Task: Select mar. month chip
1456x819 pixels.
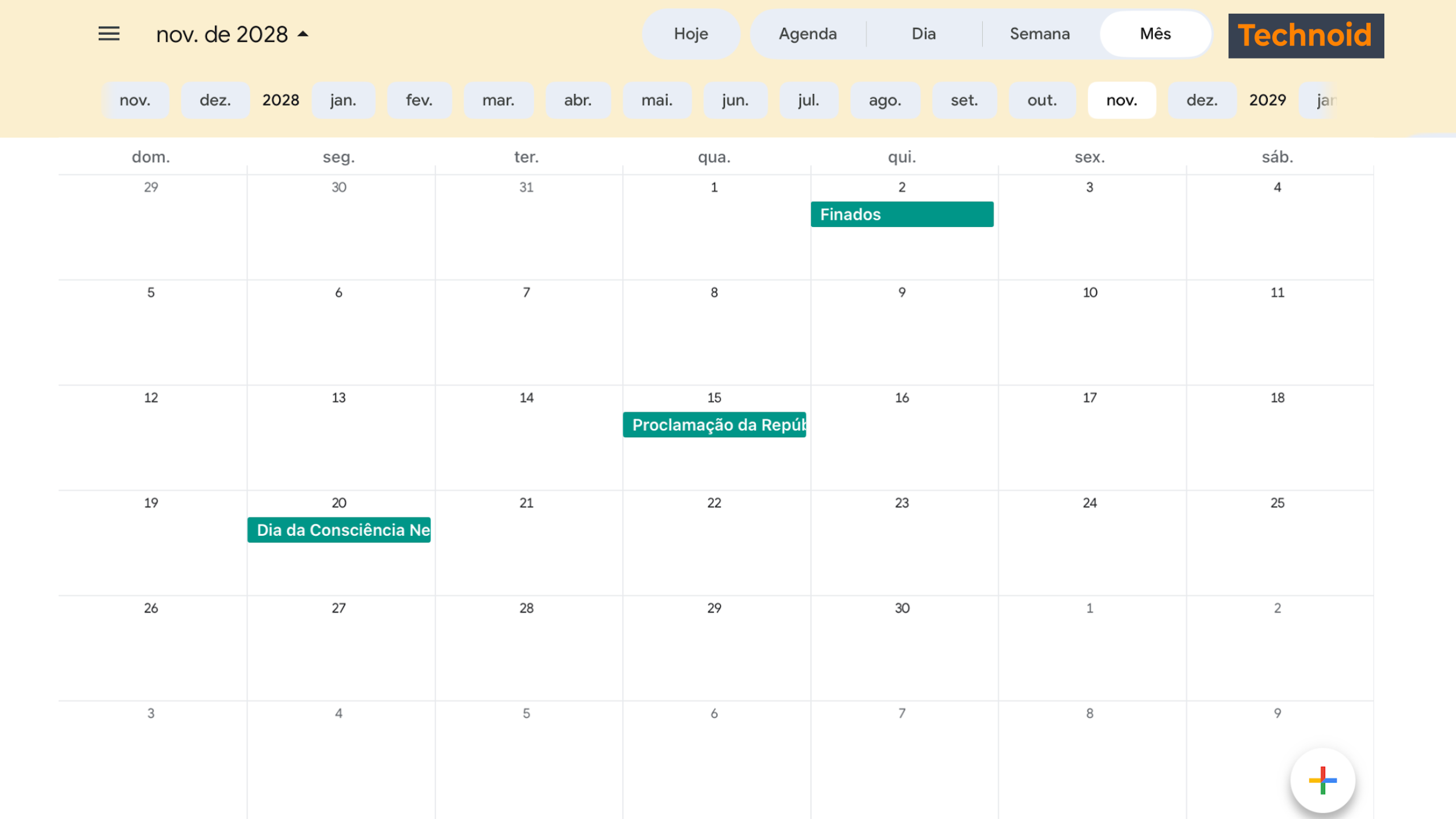Action: point(498,100)
